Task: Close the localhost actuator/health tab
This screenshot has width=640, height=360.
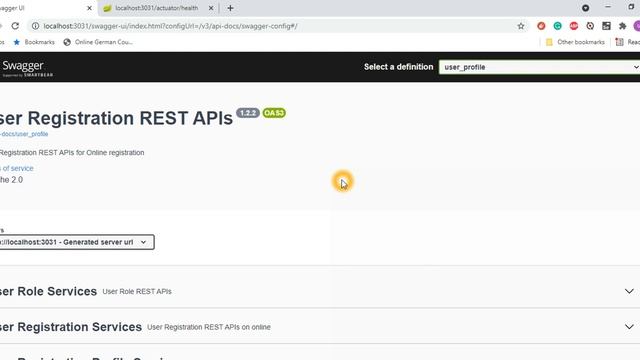Action: (211, 8)
